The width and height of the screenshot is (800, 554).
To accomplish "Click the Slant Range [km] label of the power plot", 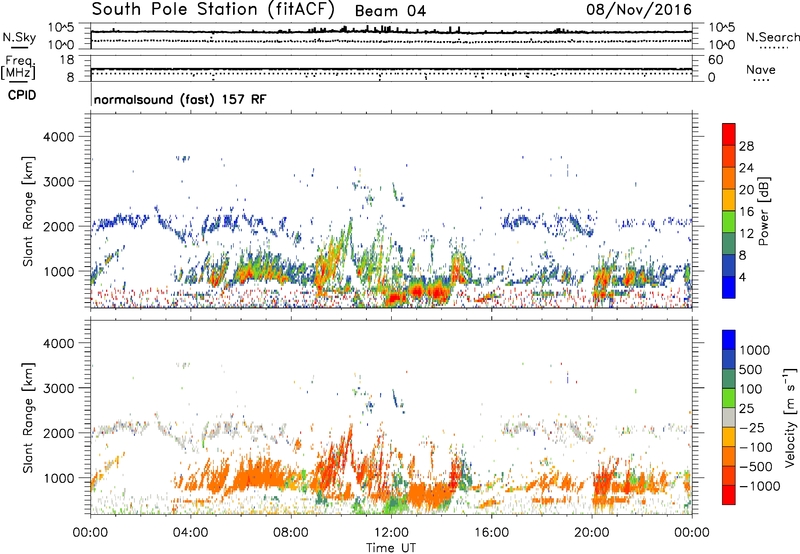I will coord(28,211).
